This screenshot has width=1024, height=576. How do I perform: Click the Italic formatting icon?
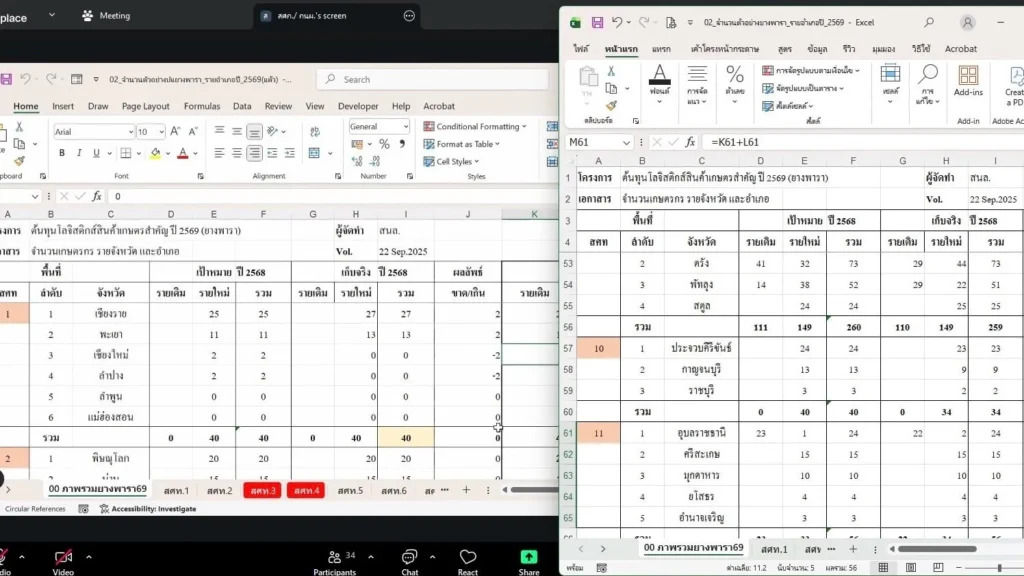(79, 153)
